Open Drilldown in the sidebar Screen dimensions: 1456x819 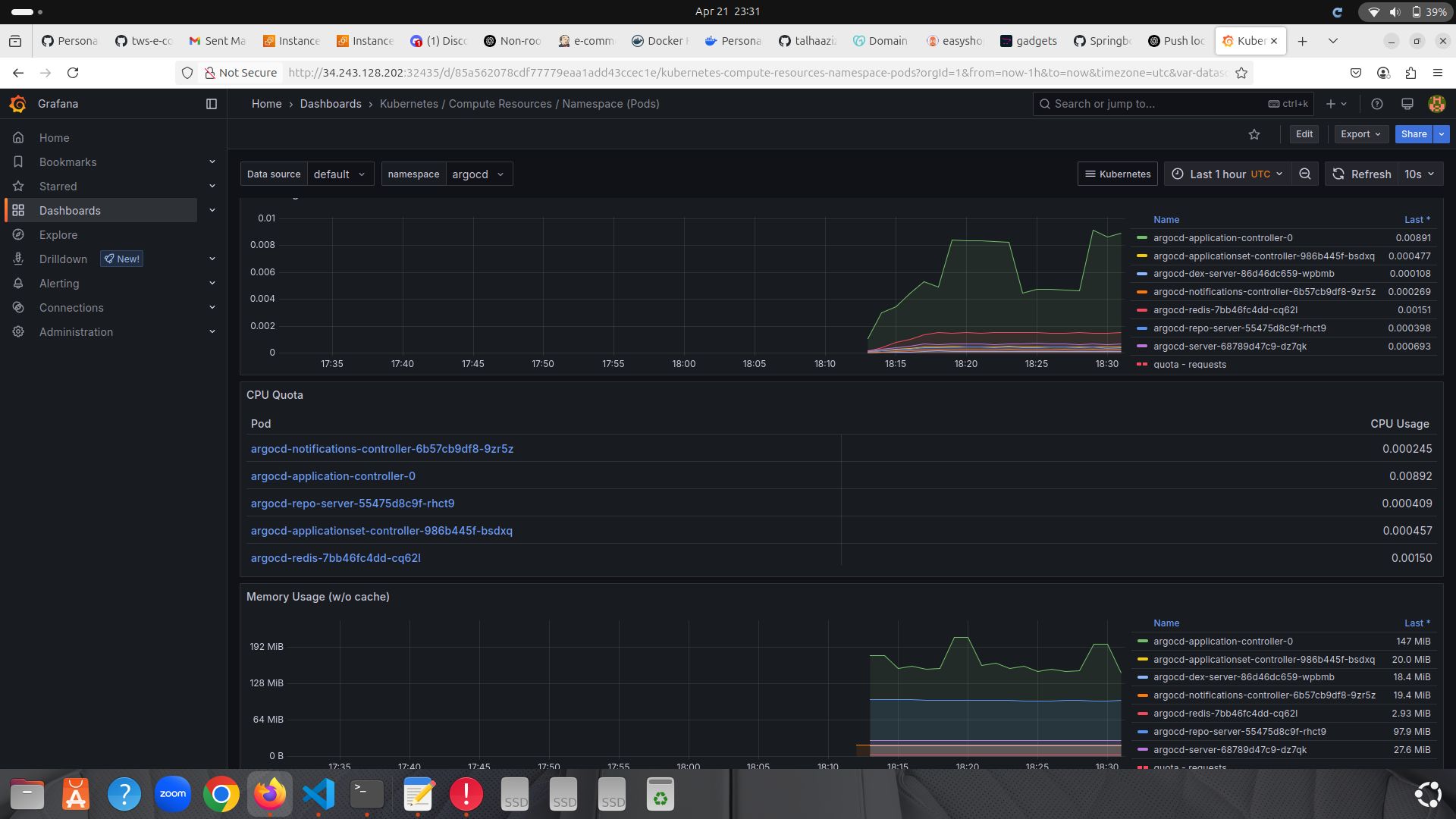(x=63, y=259)
